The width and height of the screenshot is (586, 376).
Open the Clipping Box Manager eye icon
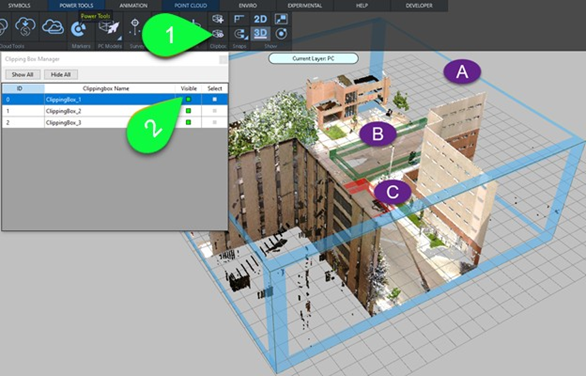coord(218,34)
